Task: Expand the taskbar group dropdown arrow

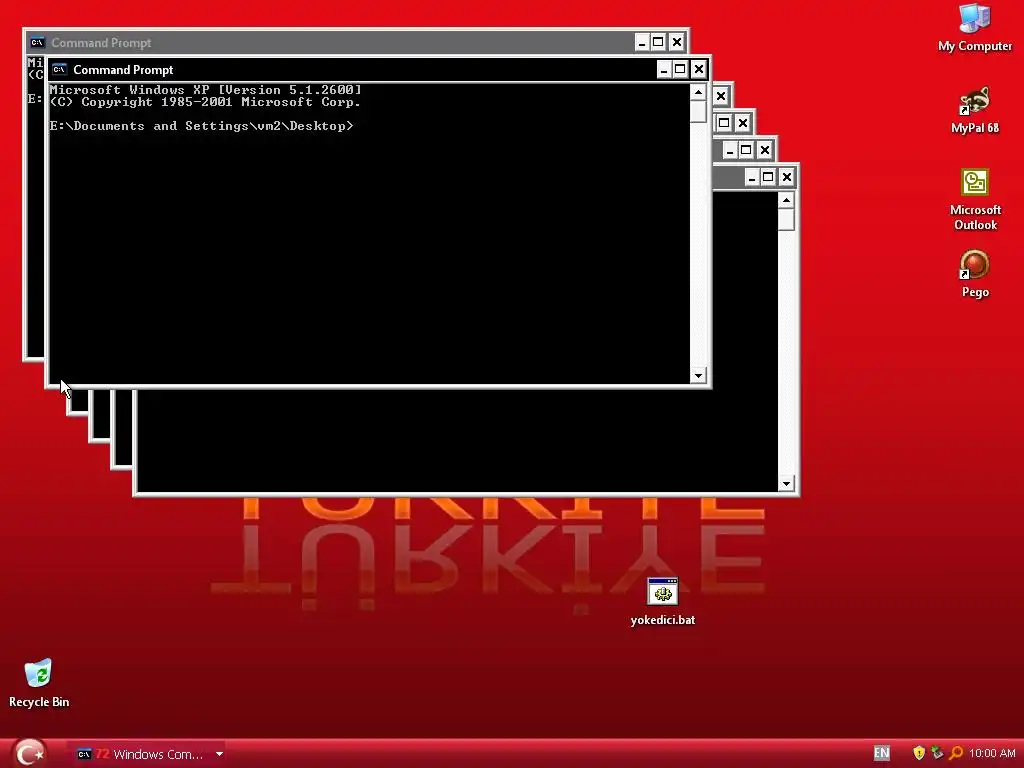Action: coord(219,754)
